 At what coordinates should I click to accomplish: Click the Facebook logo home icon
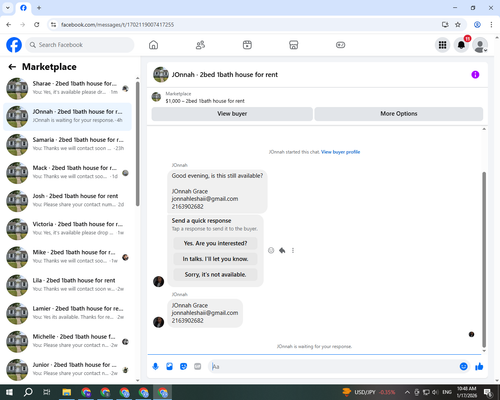click(14, 45)
